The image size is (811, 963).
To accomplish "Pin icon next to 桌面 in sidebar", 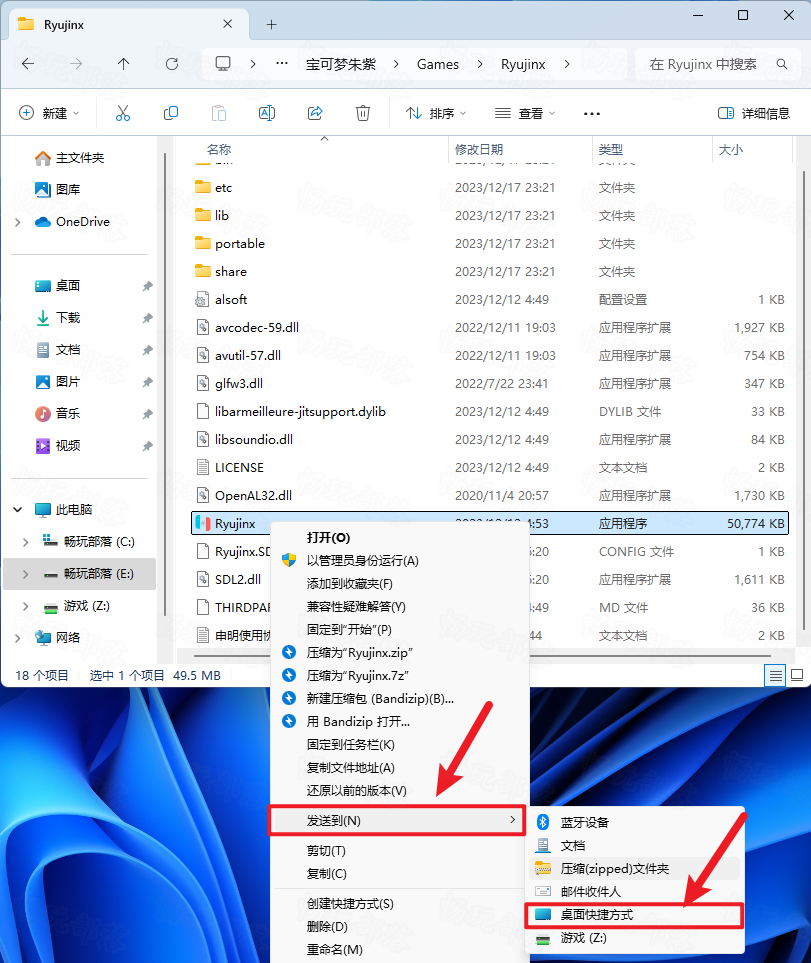I will [x=147, y=286].
